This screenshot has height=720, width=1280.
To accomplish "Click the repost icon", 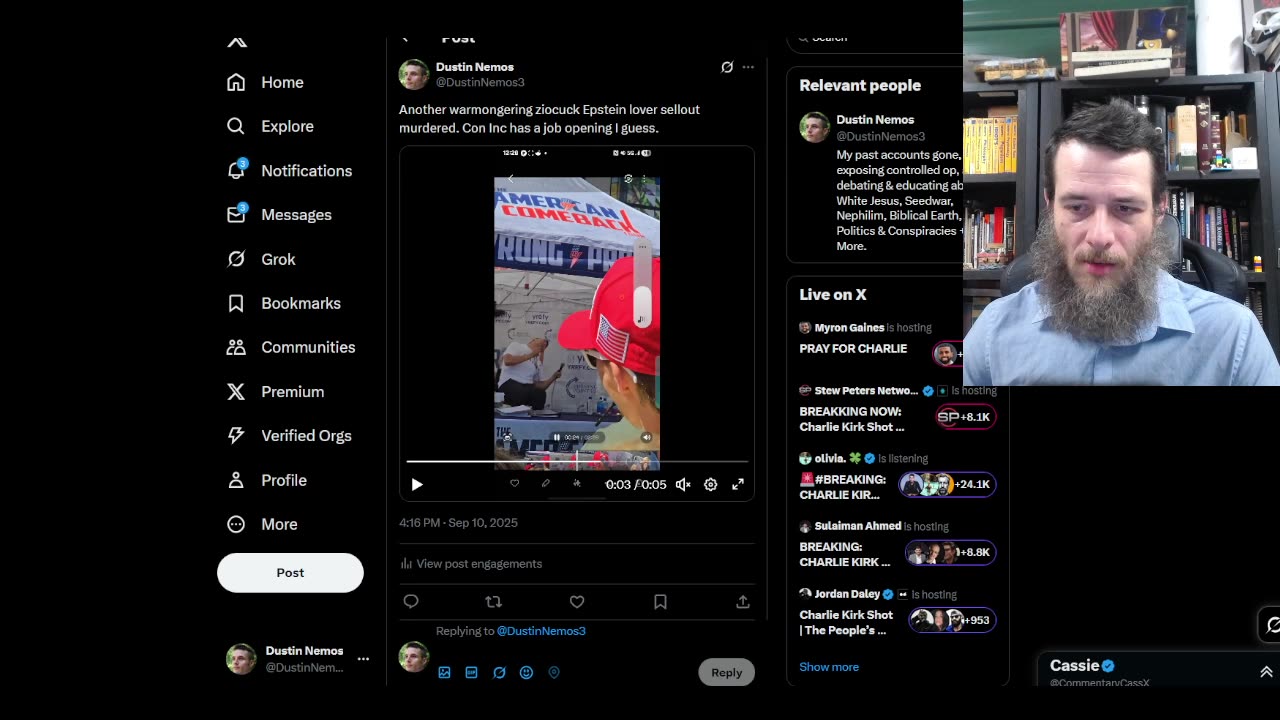I will click(x=493, y=601).
